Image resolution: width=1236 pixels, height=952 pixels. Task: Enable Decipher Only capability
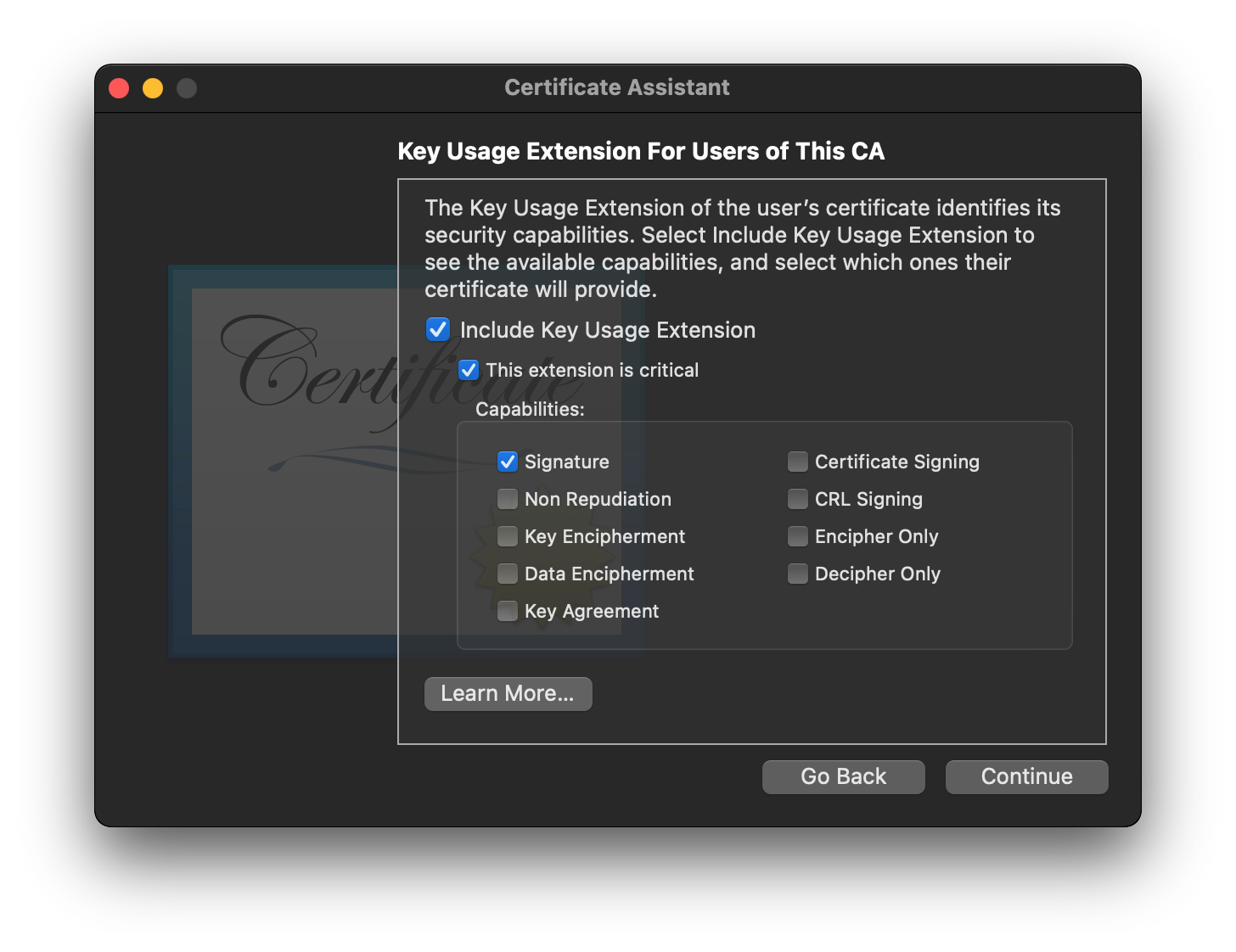(798, 574)
